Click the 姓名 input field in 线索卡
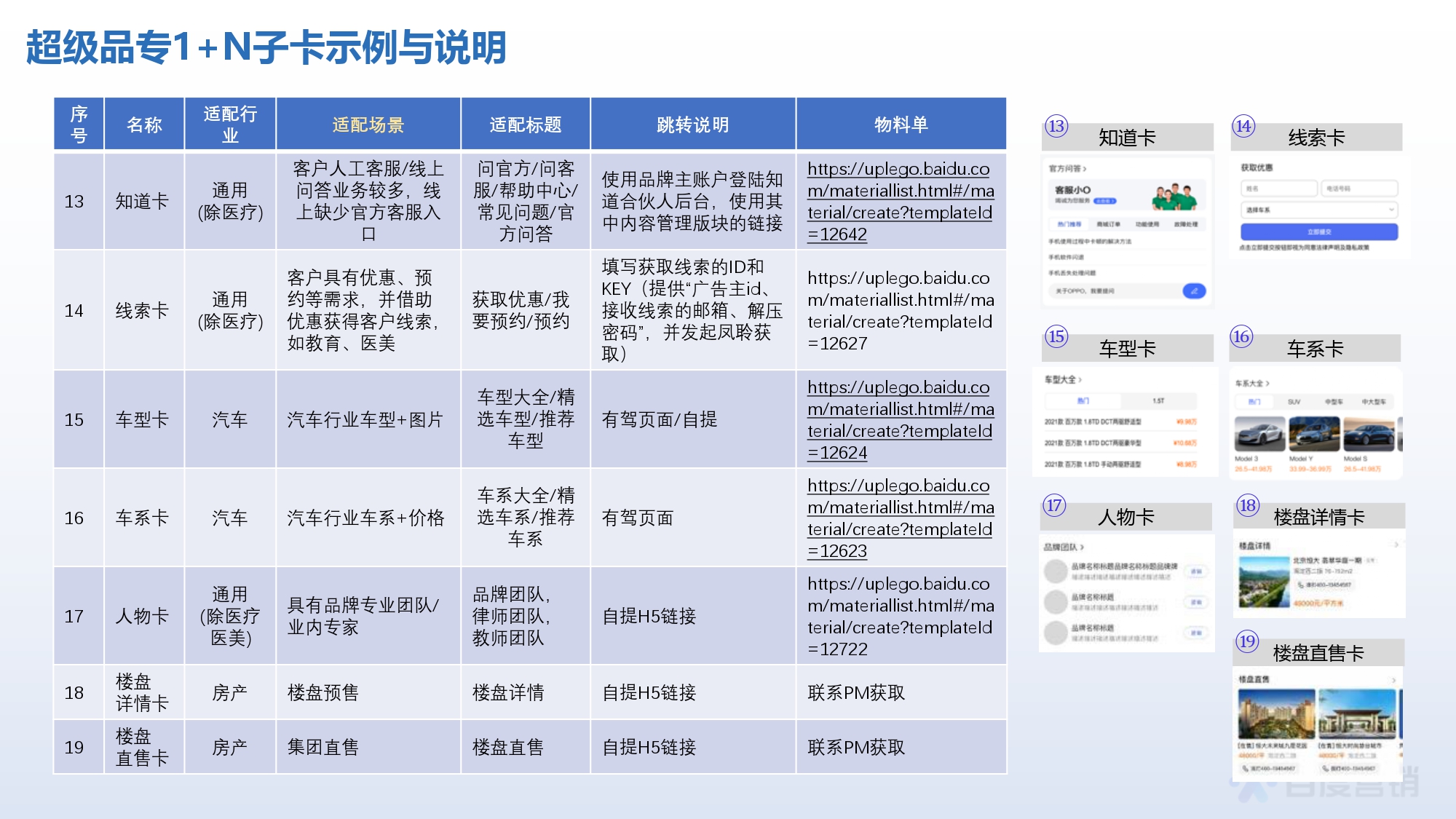 pyautogui.click(x=1279, y=189)
